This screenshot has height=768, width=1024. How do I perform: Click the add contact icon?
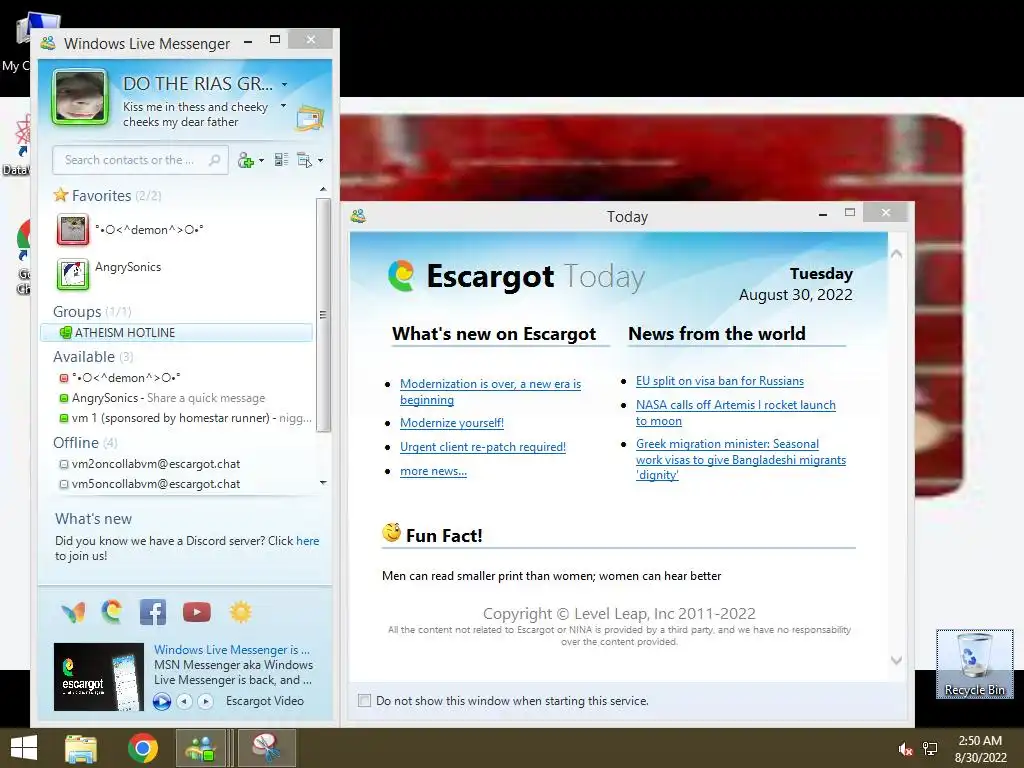coord(246,160)
